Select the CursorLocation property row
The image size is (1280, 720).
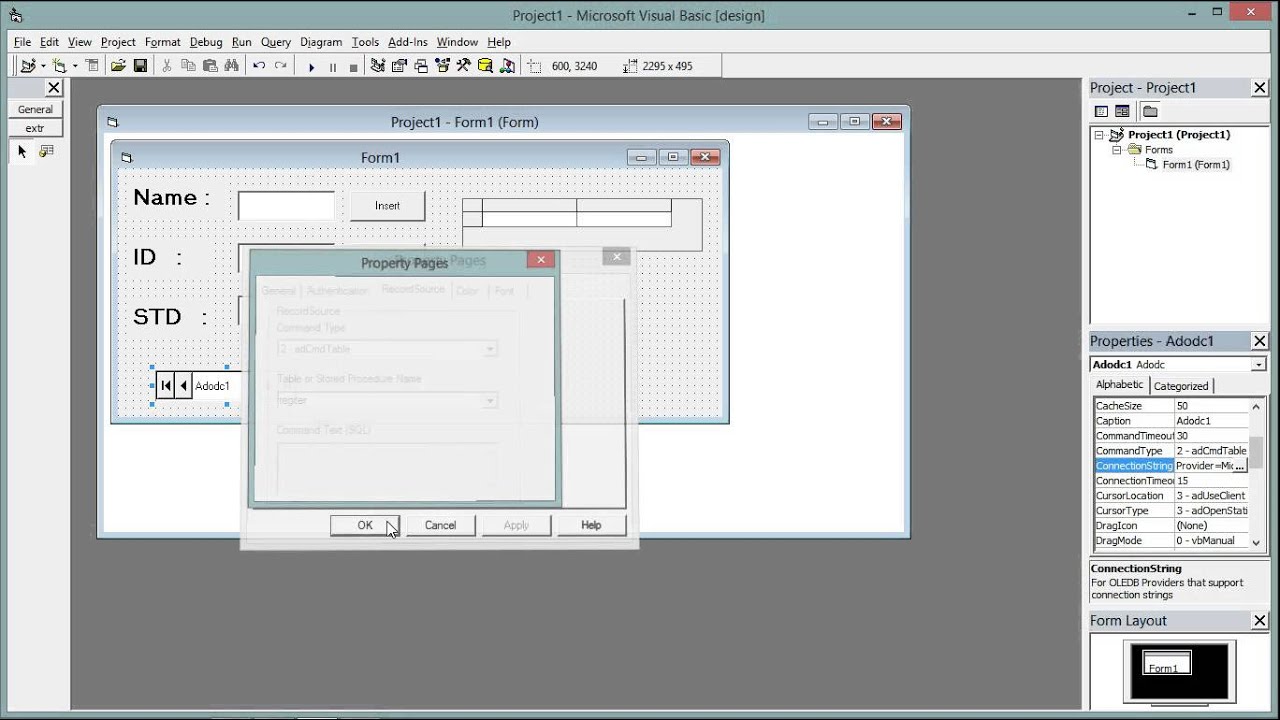[x=1171, y=496]
